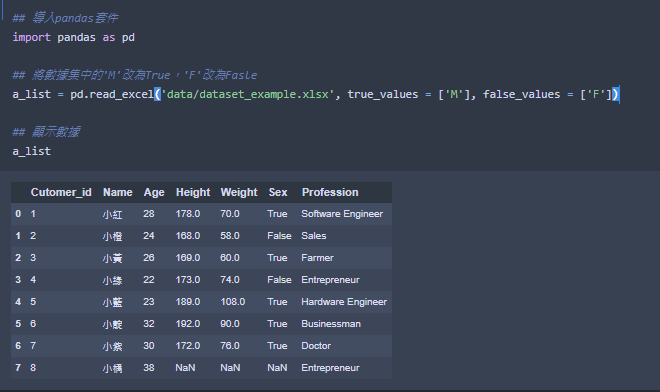Click the Age column header

(x=154, y=193)
